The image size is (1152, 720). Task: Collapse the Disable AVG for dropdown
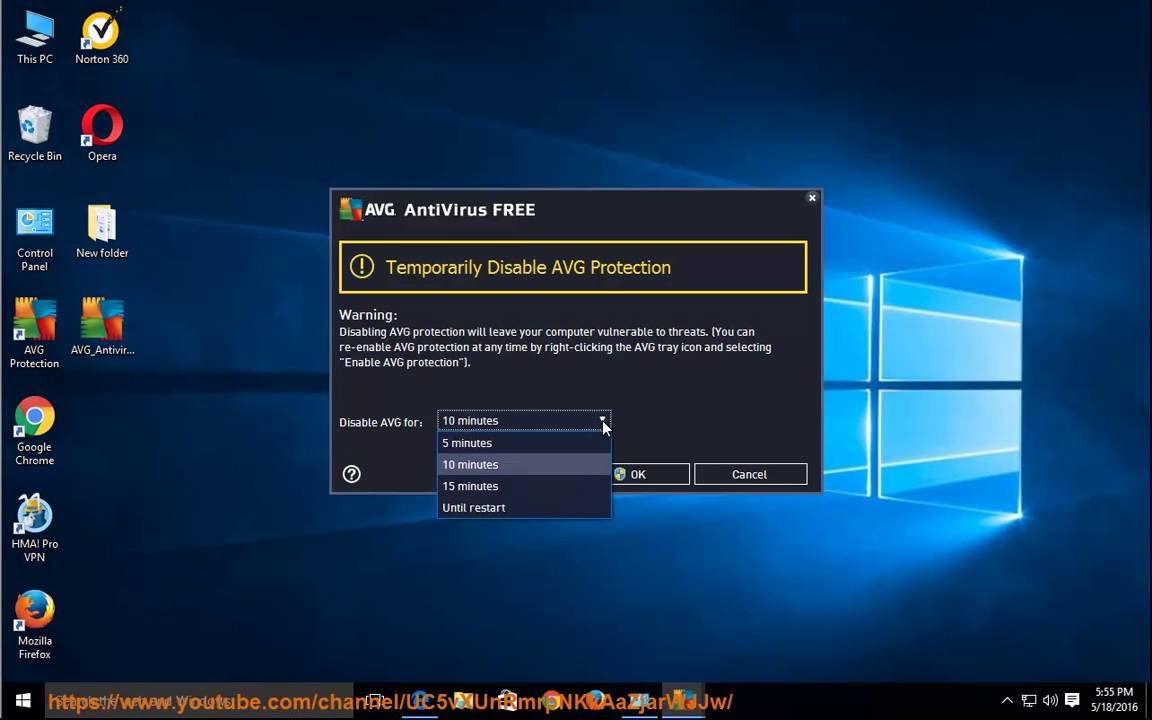(602, 420)
